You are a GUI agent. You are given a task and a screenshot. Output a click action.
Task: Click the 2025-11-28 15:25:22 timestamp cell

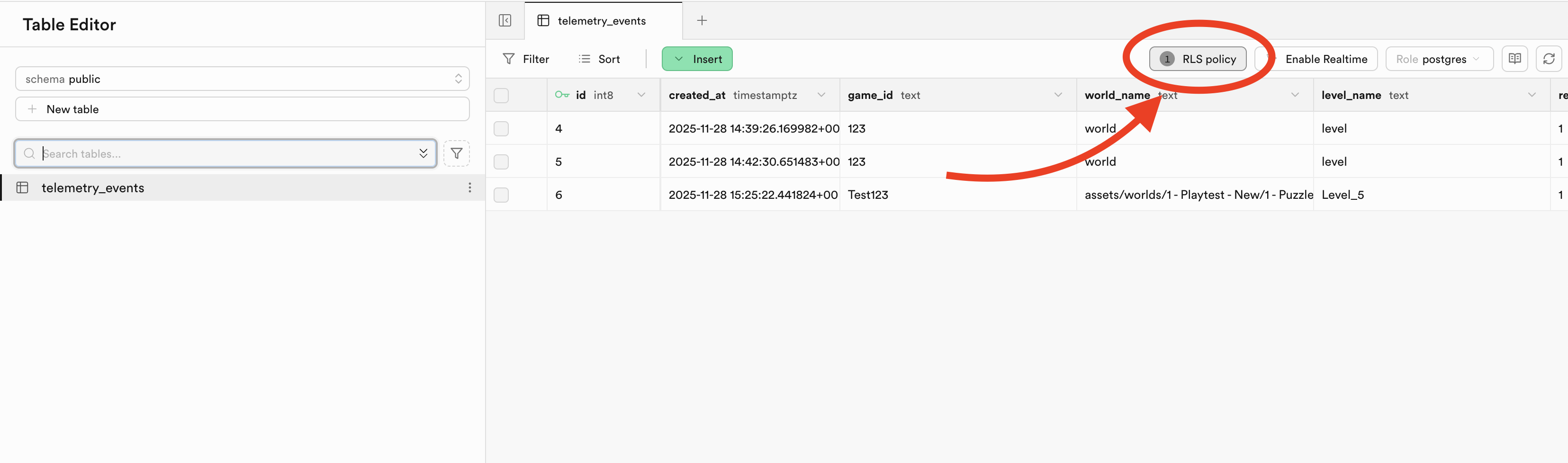pyautogui.click(x=750, y=195)
